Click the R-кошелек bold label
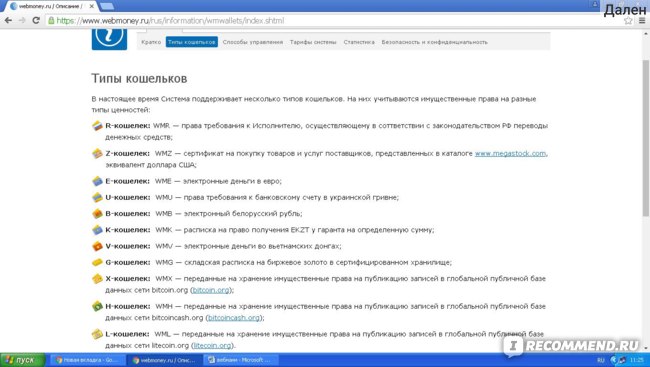 pyautogui.click(x=128, y=126)
